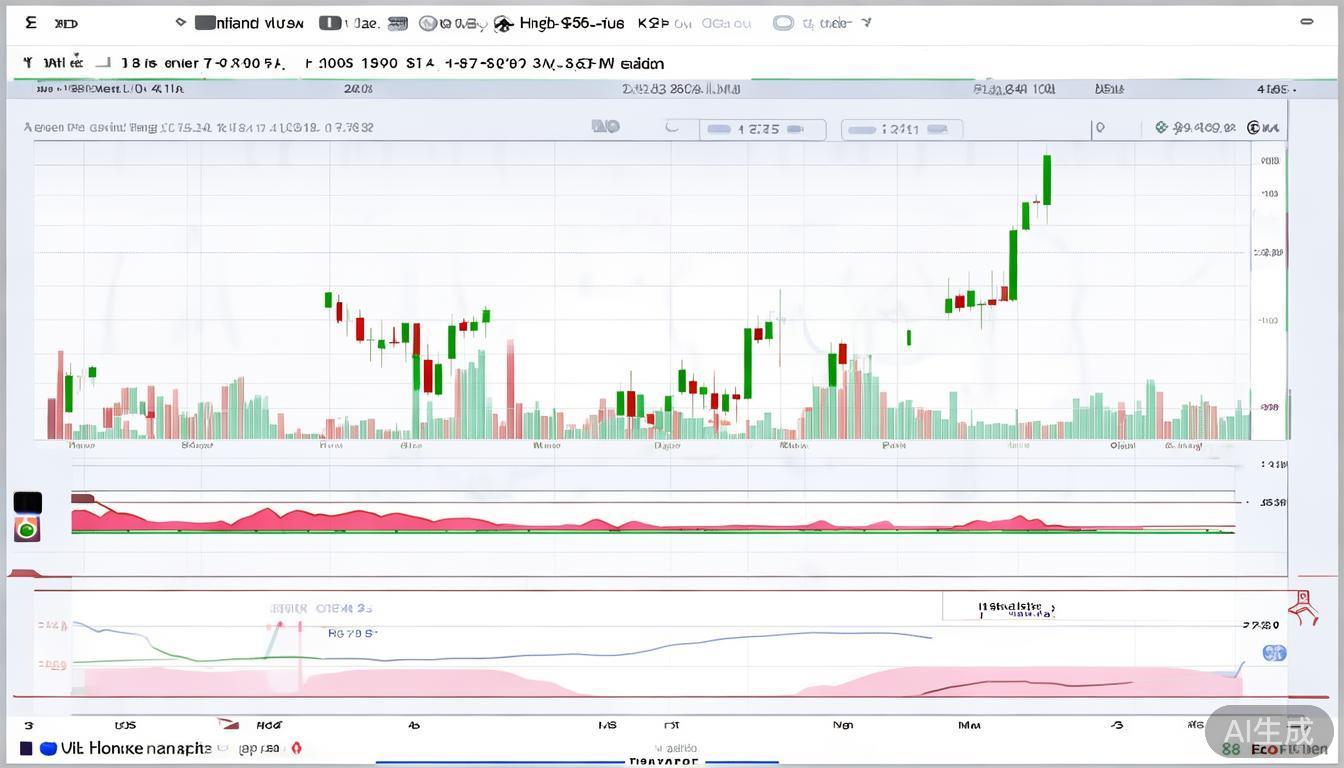Open the dropdown arrow next to the top-right menu
The height and width of the screenshot is (768, 1344).
point(866,23)
